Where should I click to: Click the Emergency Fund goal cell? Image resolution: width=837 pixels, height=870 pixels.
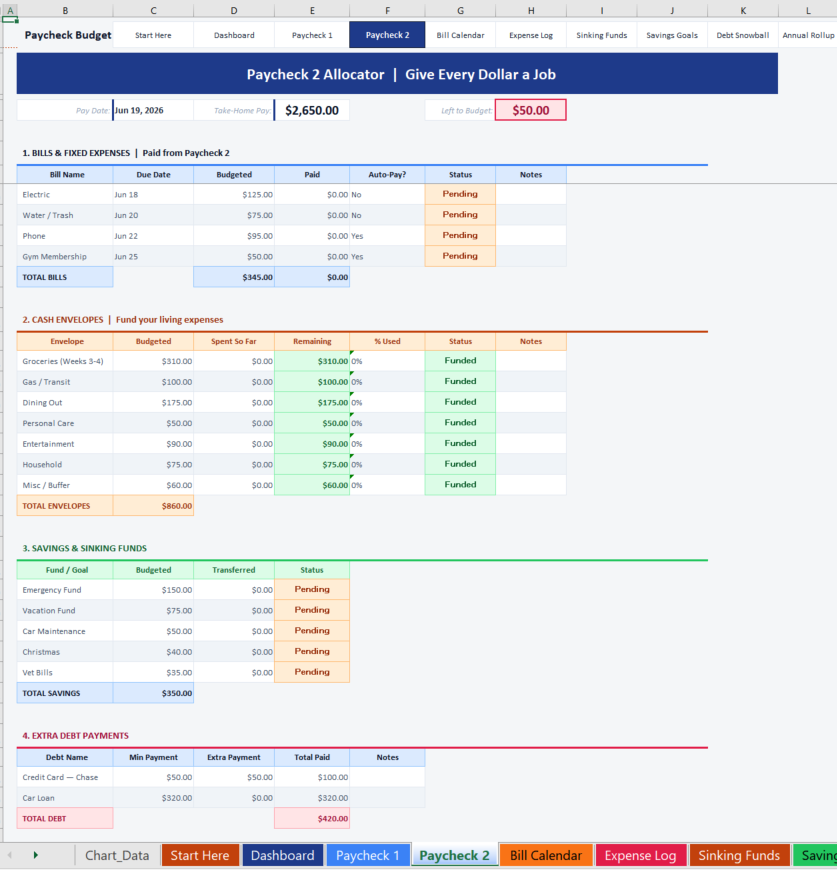65,590
